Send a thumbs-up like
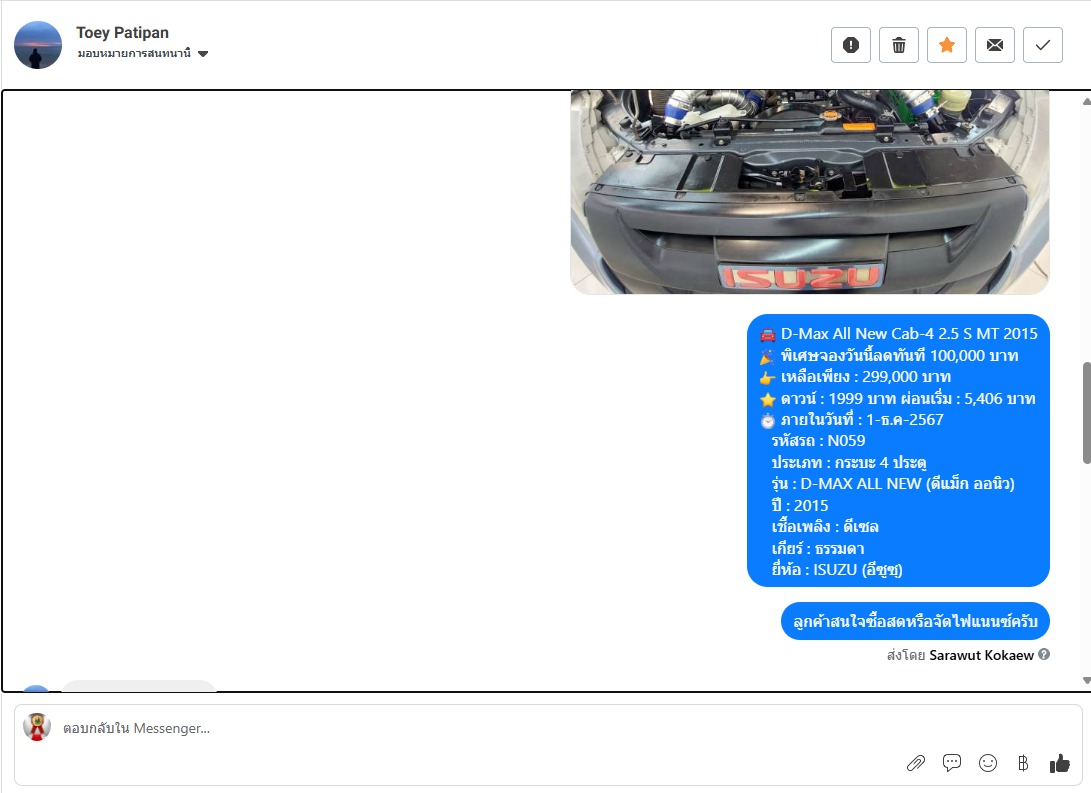Screen dimensions: 1091x793 pos(1059,763)
